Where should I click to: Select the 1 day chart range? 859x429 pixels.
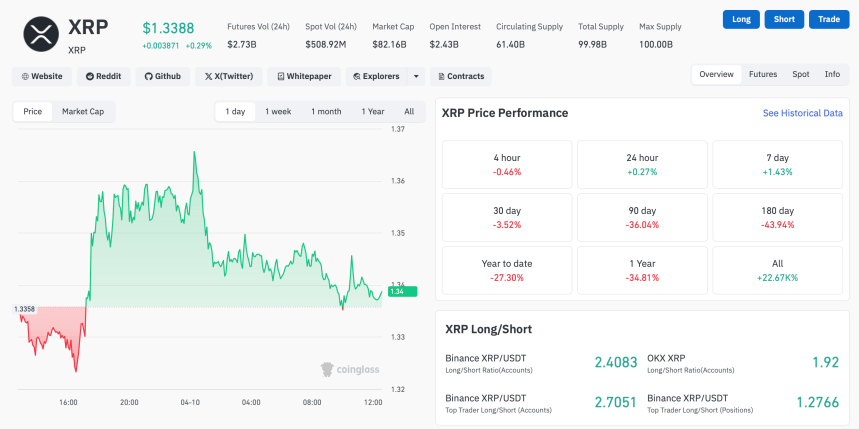235,112
